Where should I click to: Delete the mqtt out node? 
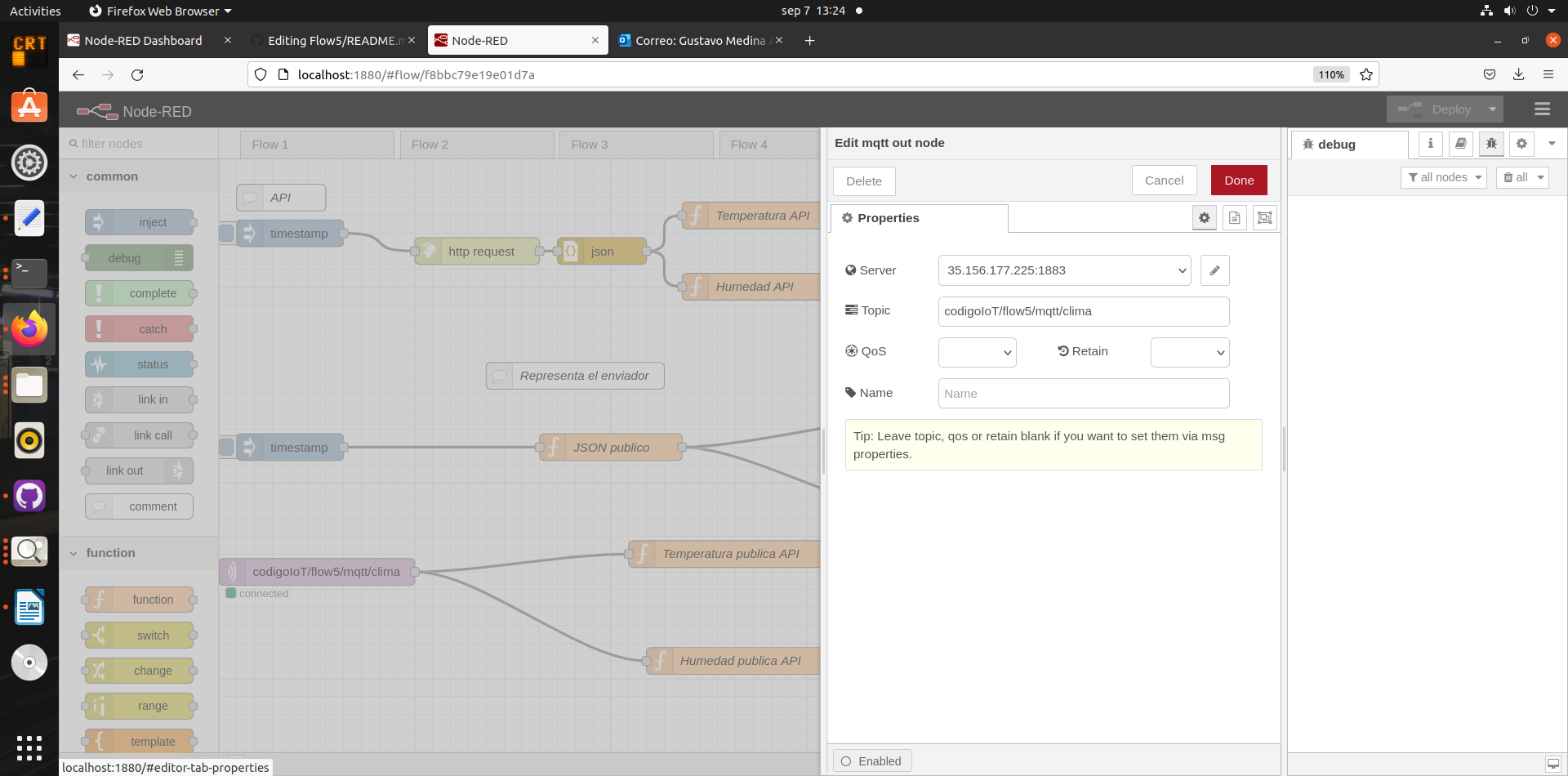(863, 181)
